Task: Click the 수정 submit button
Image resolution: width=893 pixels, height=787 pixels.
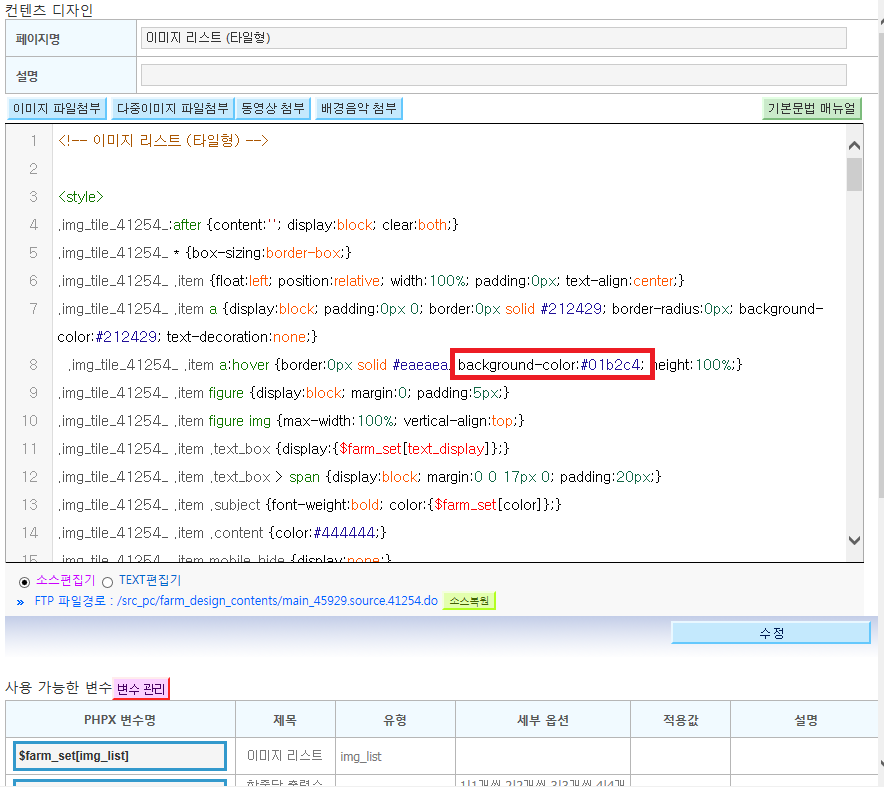Action: coord(771,633)
